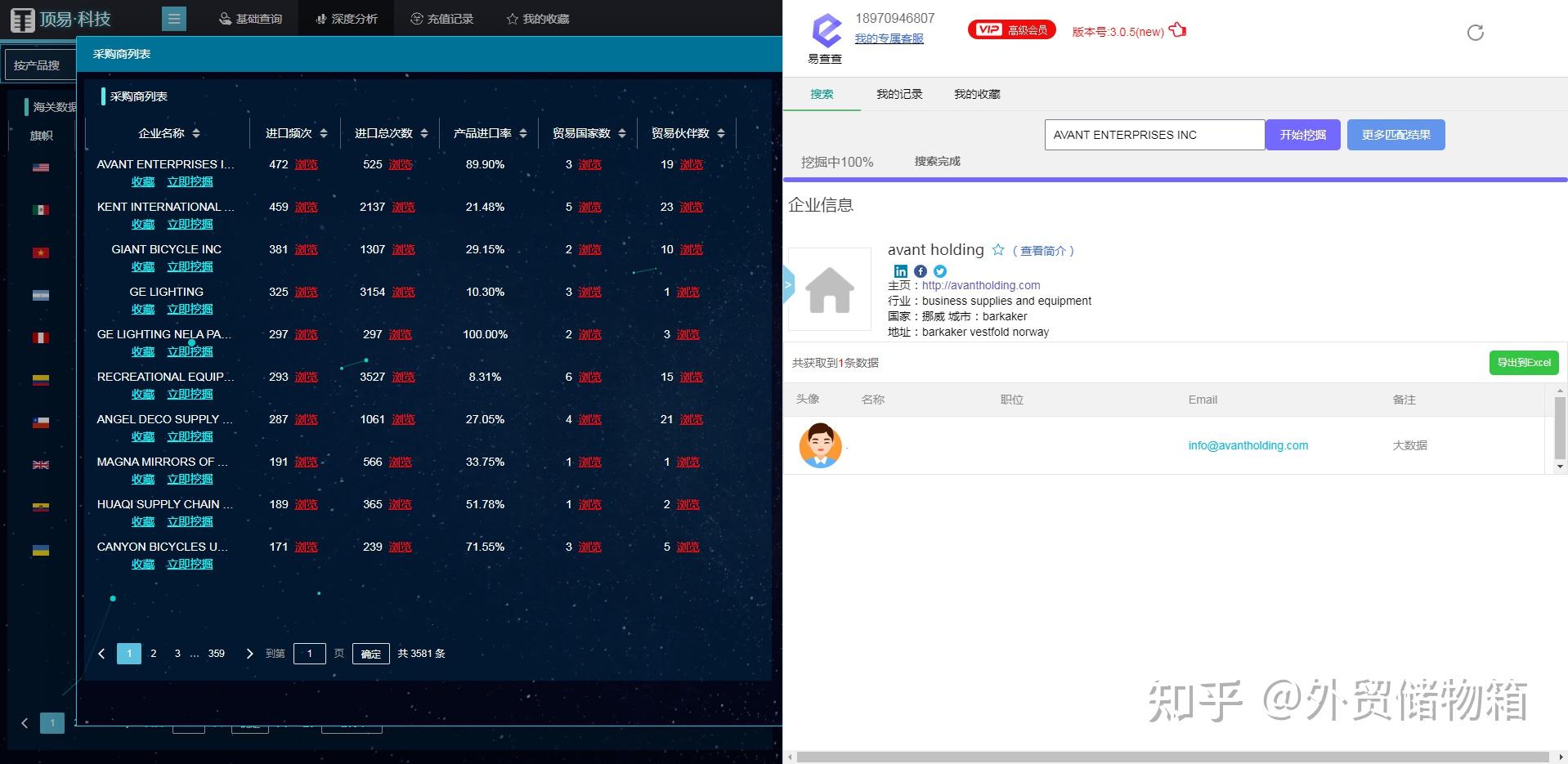Click the Peru flag icon
The height and width of the screenshot is (764, 1568).
[x=41, y=337]
